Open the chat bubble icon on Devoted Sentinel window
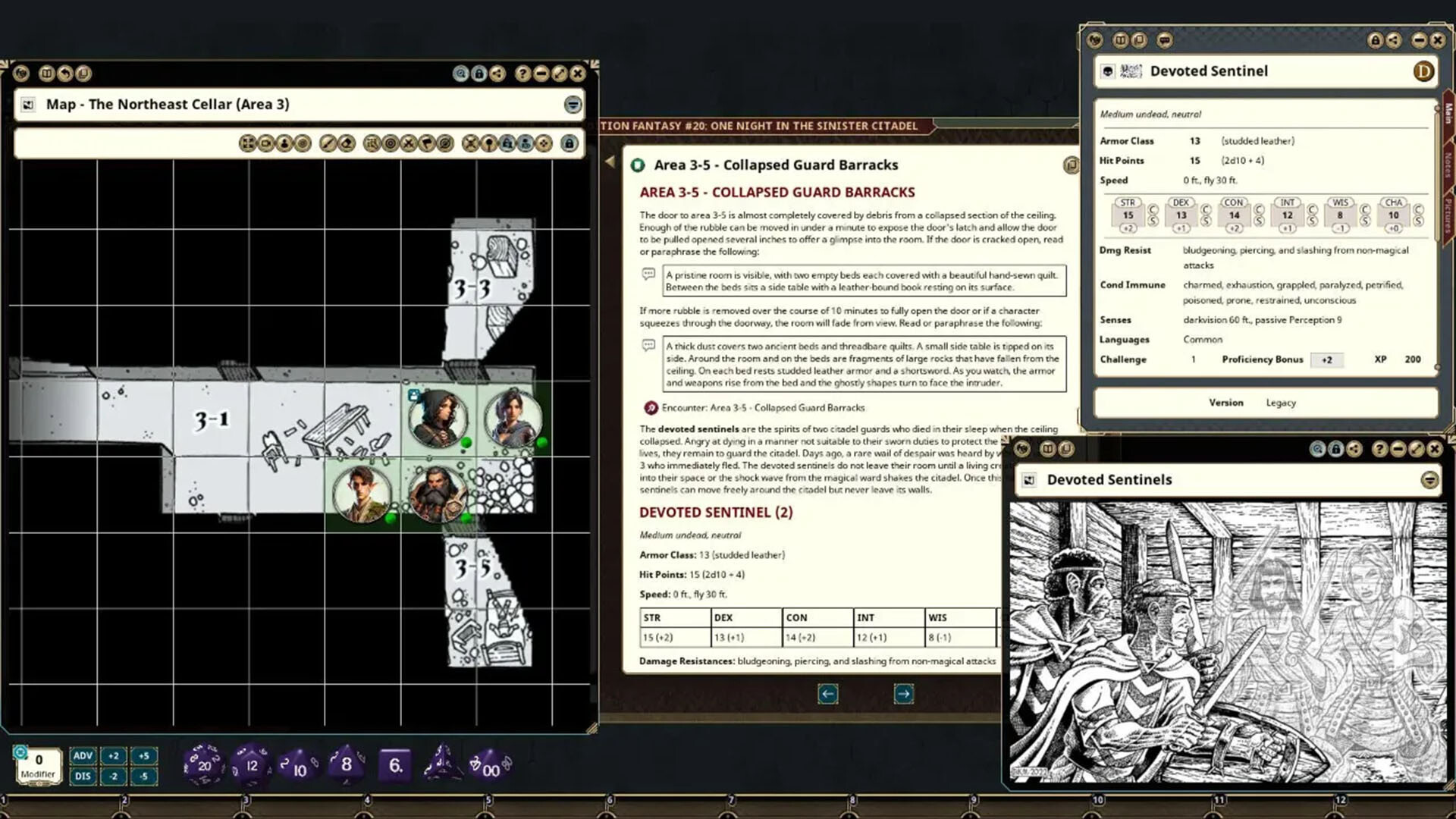The width and height of the screenshot is (1456, 819). (1164, 41)
